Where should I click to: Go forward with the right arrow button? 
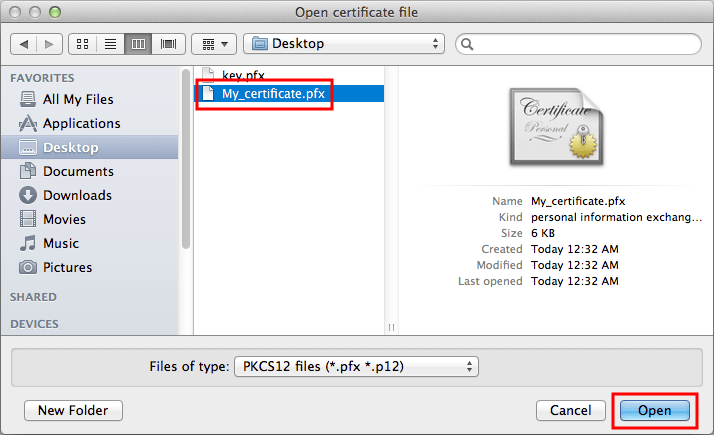click(49, 44)
